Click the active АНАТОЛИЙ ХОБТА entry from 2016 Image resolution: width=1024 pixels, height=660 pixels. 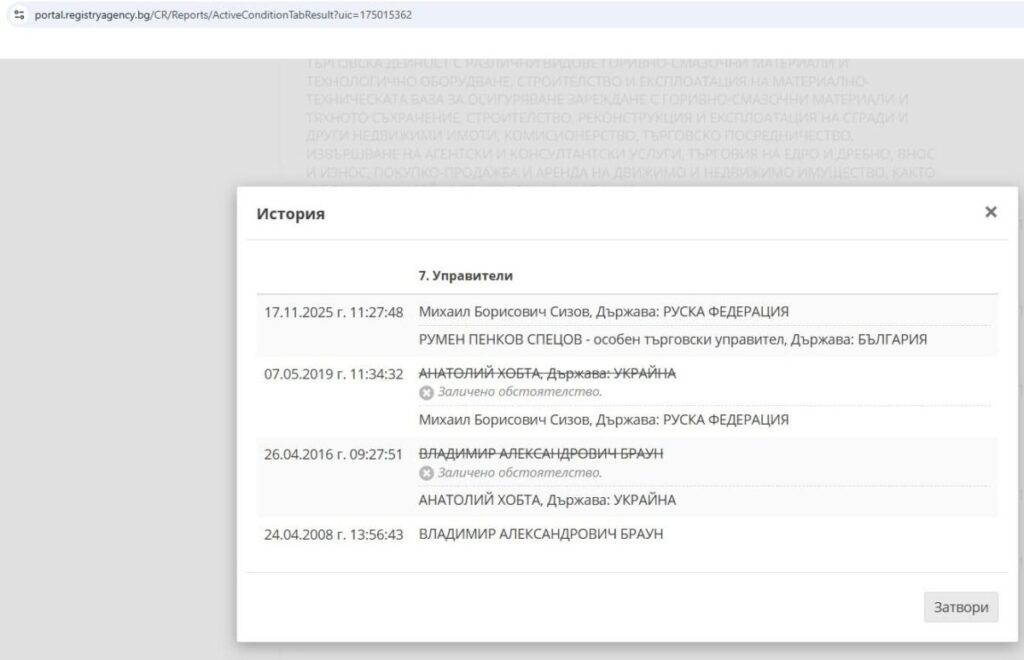547,500
